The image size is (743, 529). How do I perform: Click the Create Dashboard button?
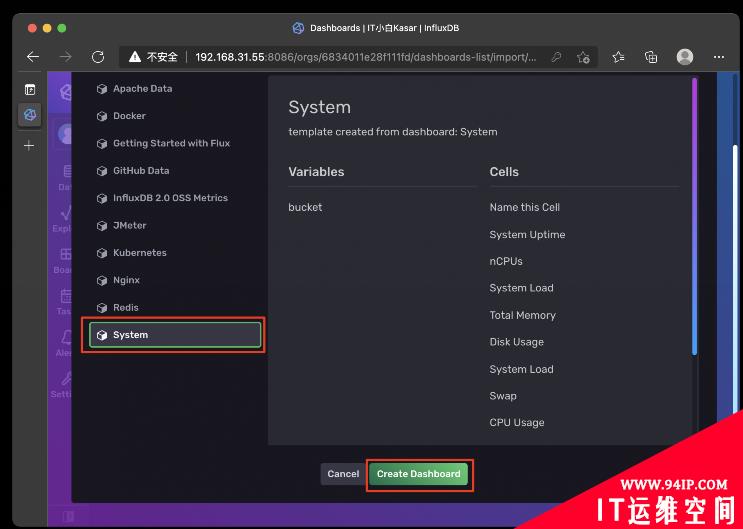pos(418,474)
